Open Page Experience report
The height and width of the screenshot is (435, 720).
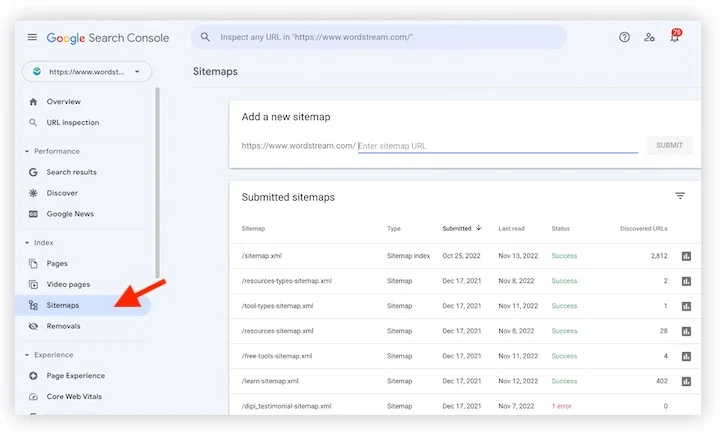(76, 376)
